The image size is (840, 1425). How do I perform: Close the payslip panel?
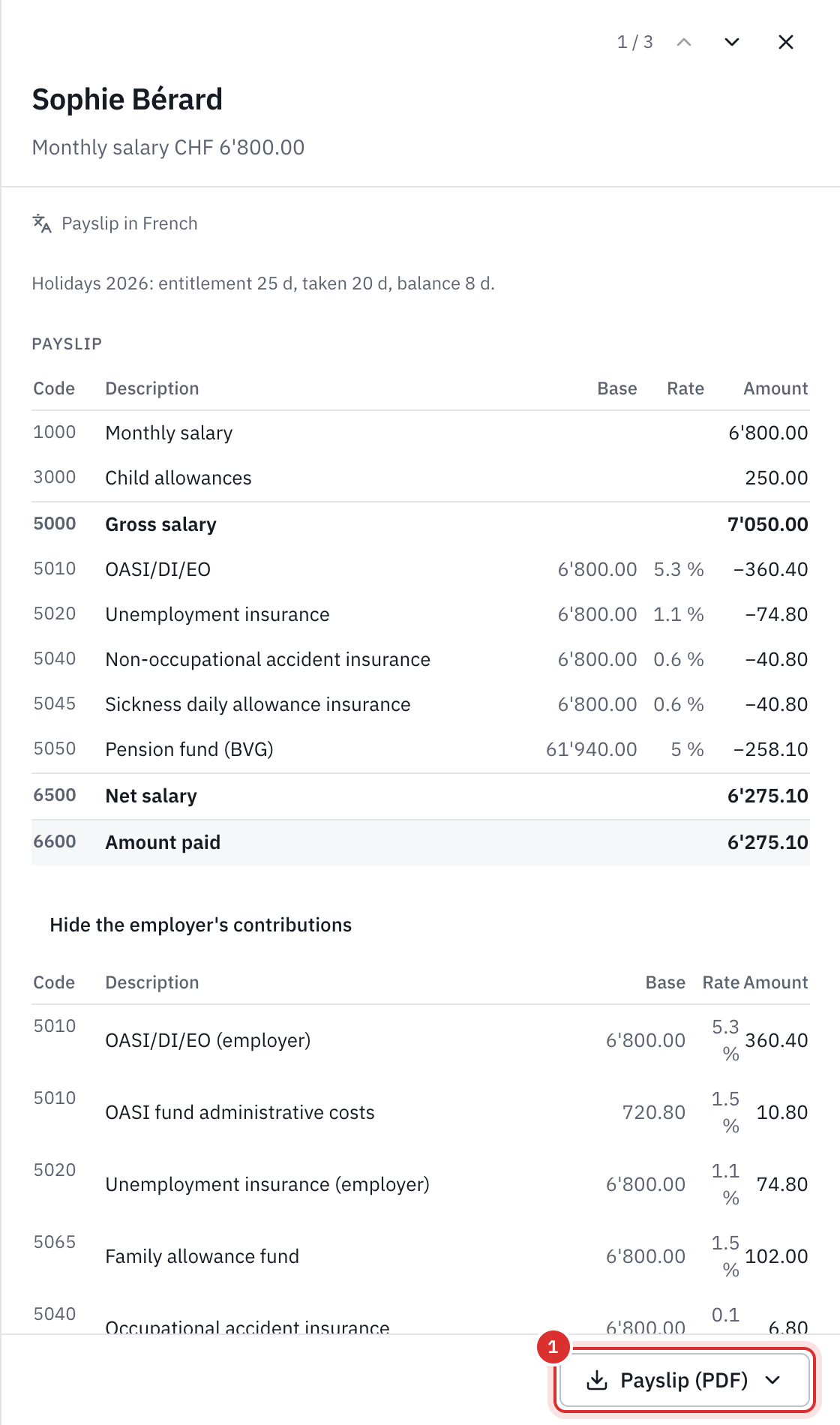click(x=786, y=42)
